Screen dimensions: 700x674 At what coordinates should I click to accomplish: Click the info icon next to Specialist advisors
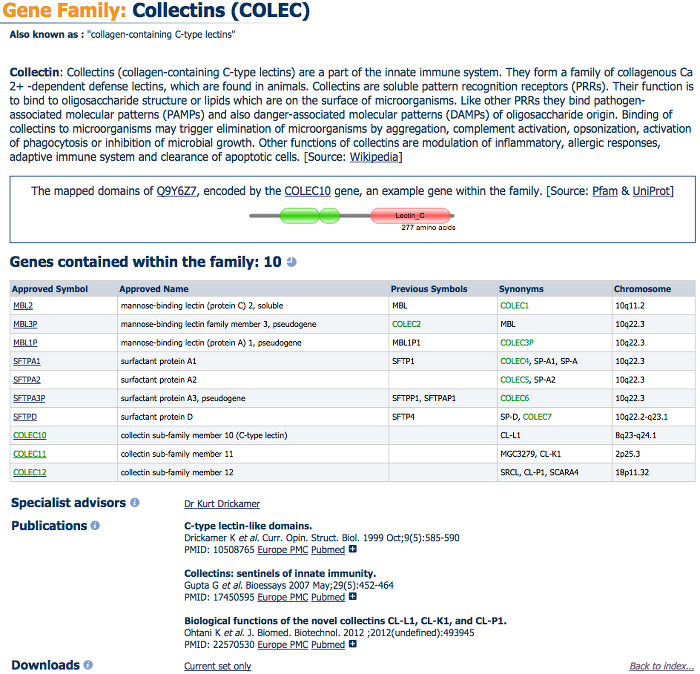[135, 503]
